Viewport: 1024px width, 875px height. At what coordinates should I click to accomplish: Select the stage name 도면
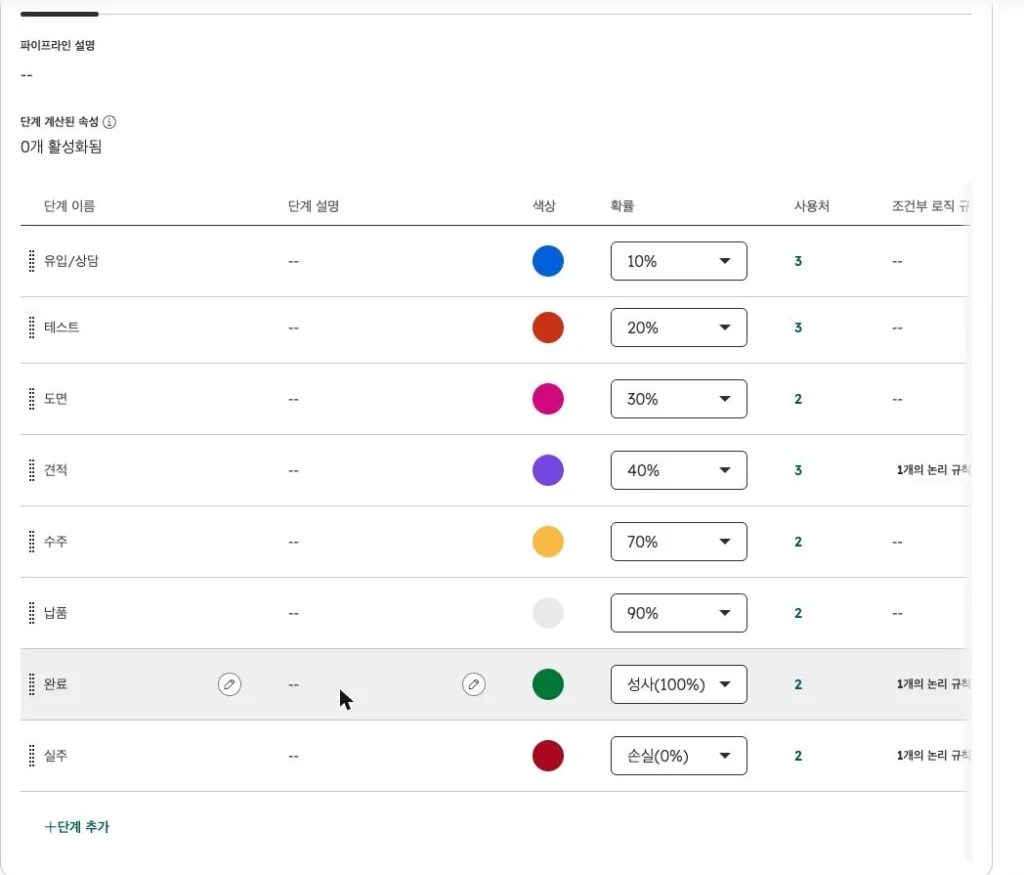point(56,399)
